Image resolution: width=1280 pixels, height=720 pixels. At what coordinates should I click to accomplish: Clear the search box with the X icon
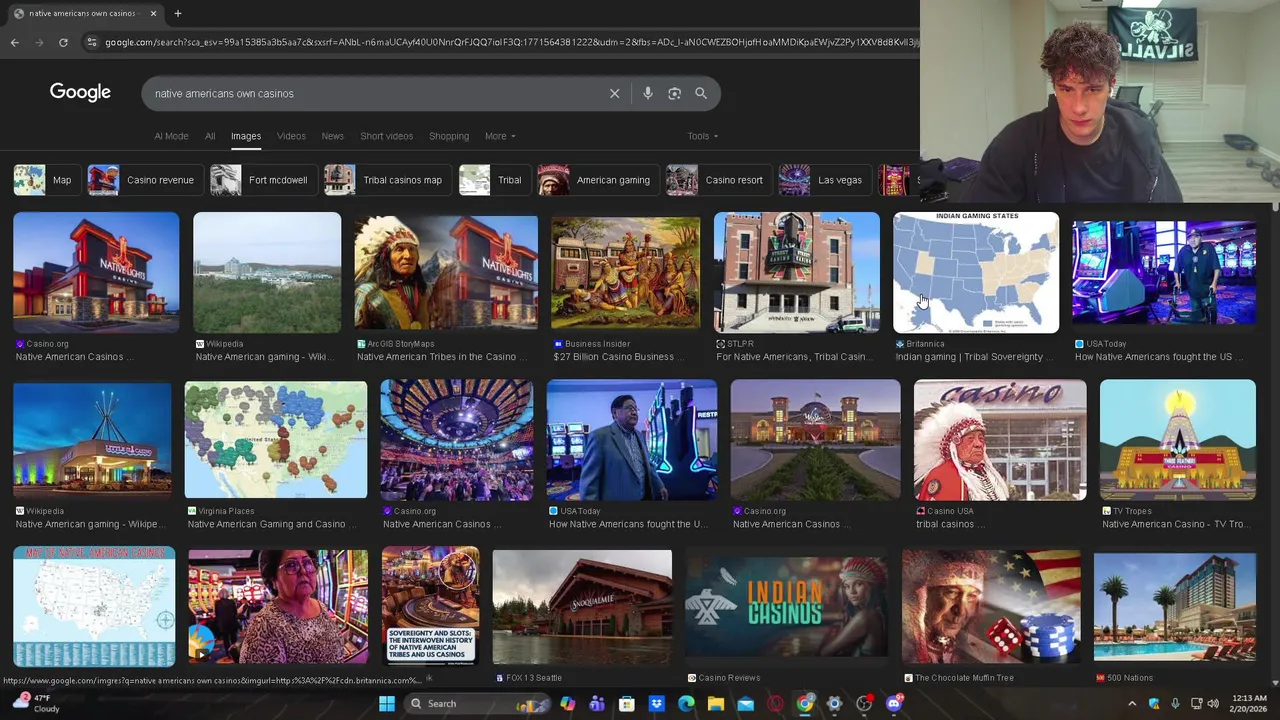[614, 93]
